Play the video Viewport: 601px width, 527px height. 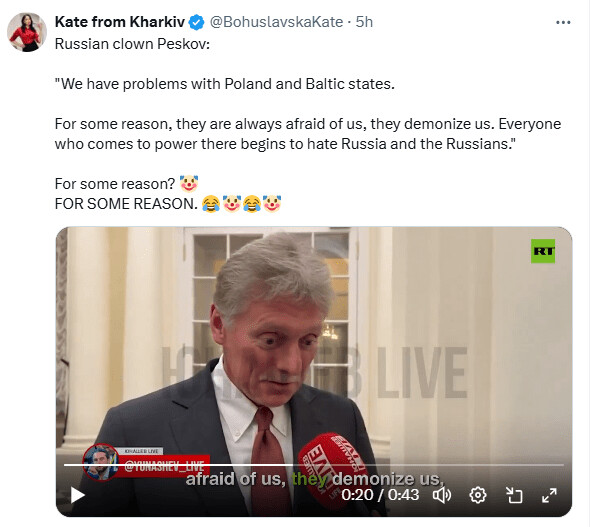tap(77, 495)
